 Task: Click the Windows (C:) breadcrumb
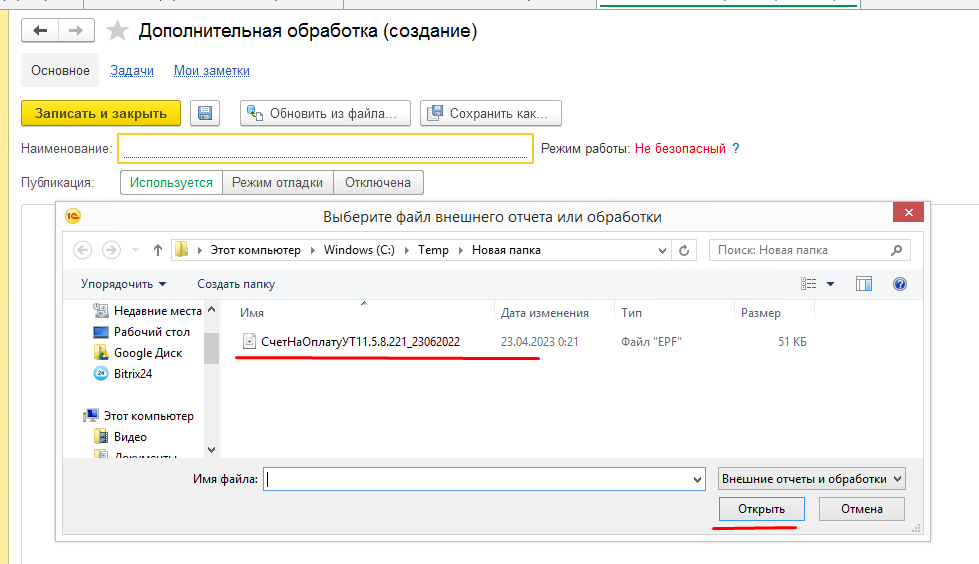pyautogui.click(x=359, y=250)
